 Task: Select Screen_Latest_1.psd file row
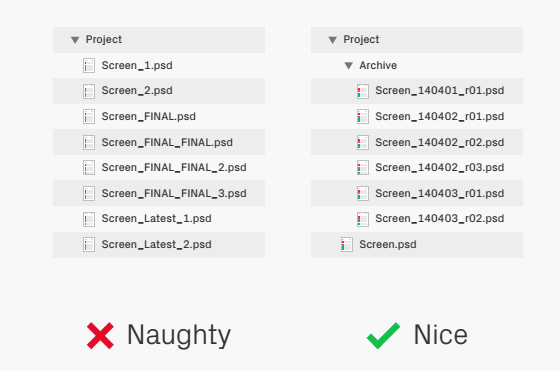pos(159,219)
